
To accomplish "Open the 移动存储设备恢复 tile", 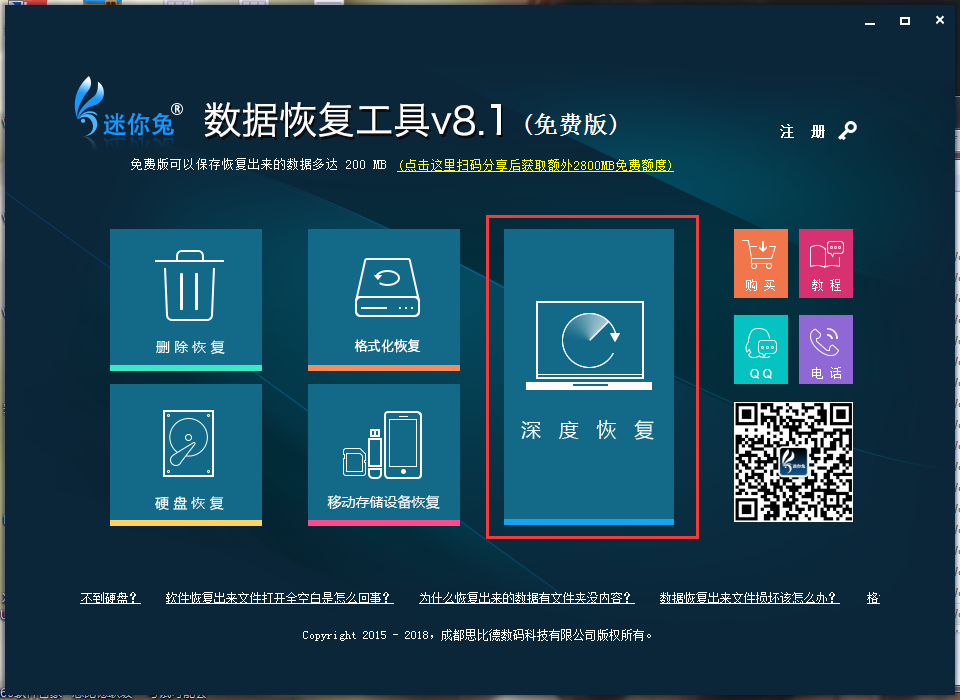I will pyautogui.click(x=384, y=454).
